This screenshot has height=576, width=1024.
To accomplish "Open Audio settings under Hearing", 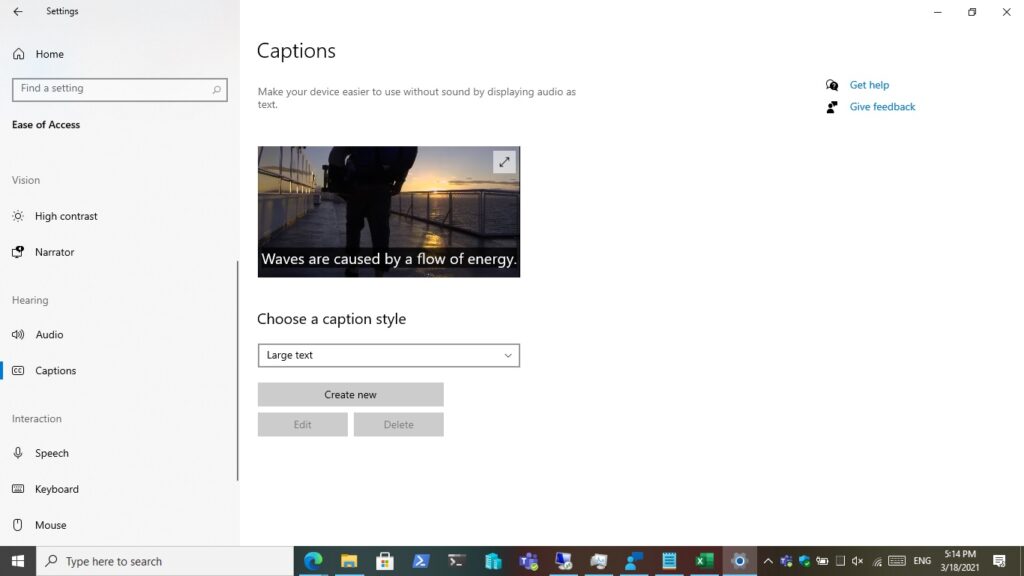I will (x=50, y=334).
